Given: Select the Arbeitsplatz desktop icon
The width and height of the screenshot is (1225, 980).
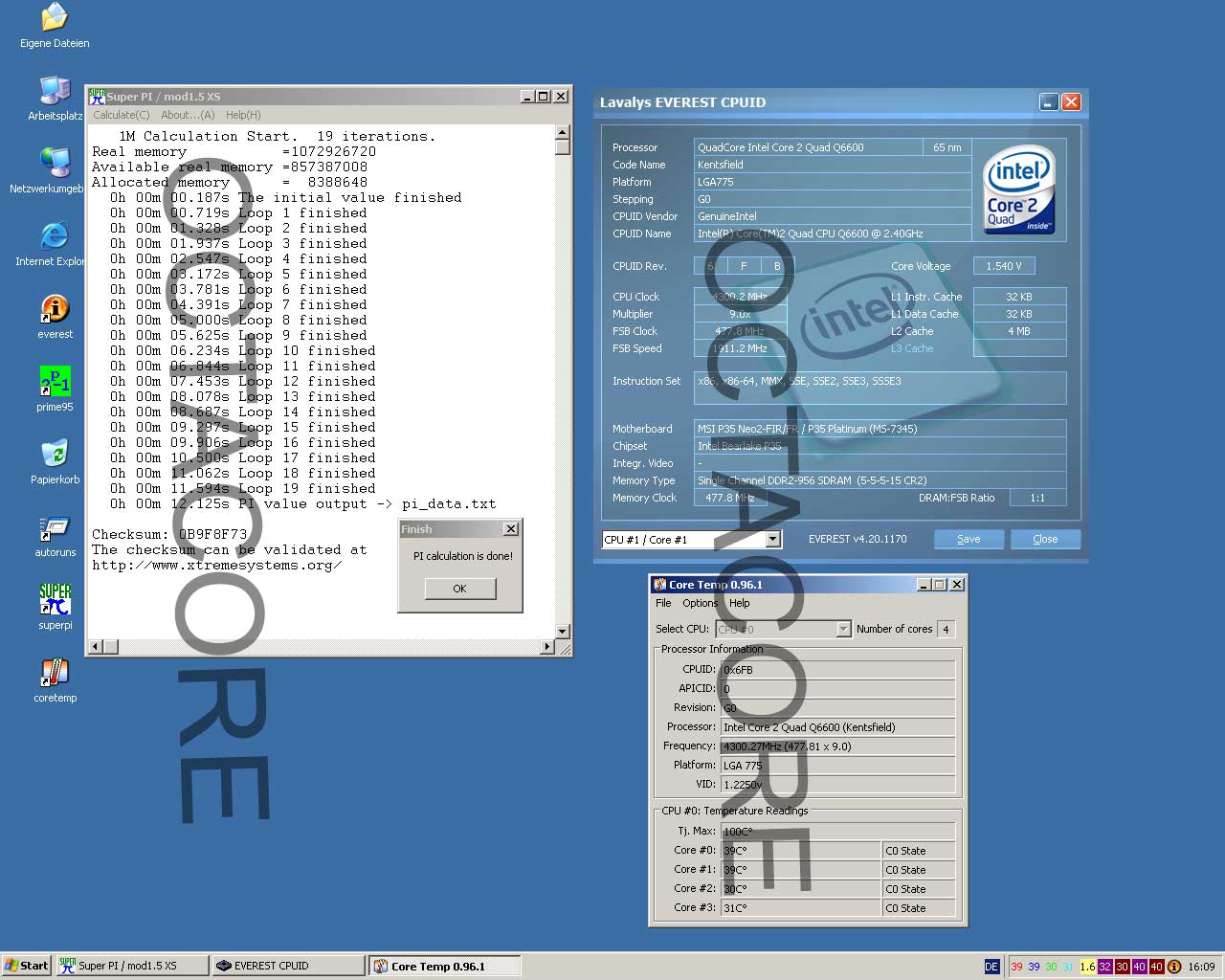Looking at the screenshot, I should (x=55, y=99).
